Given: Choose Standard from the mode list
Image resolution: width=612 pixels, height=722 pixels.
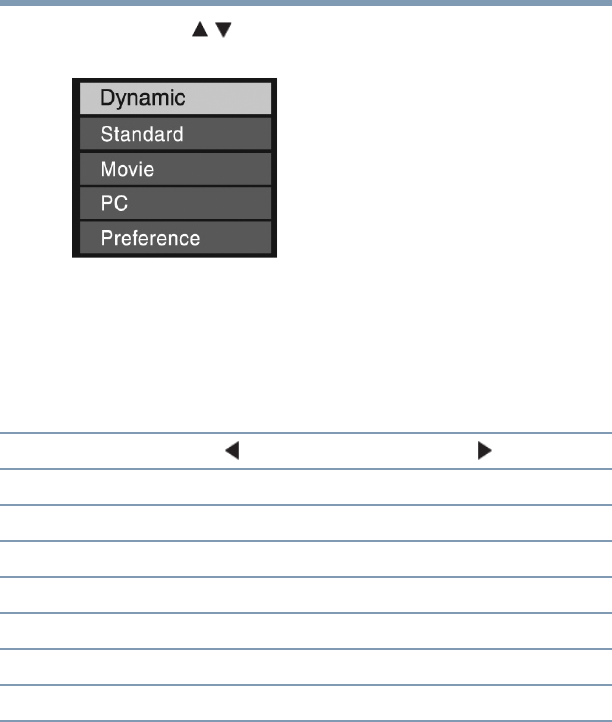Looking at the screenshot, I should pyautogui.click(x=173, y=133).
